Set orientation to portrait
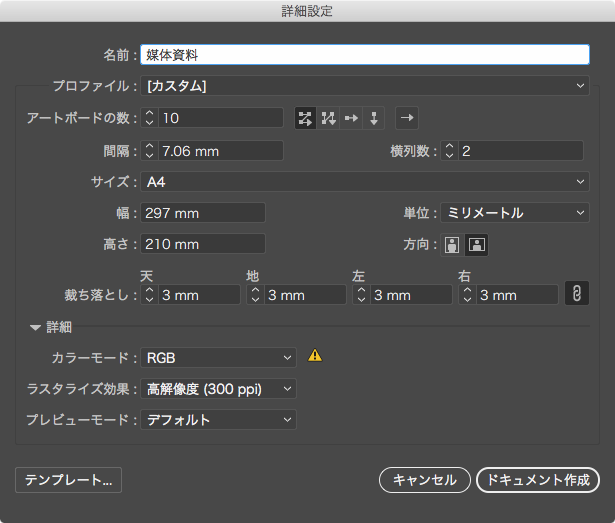This screenshot has width=615, height=523. (452, 244)
